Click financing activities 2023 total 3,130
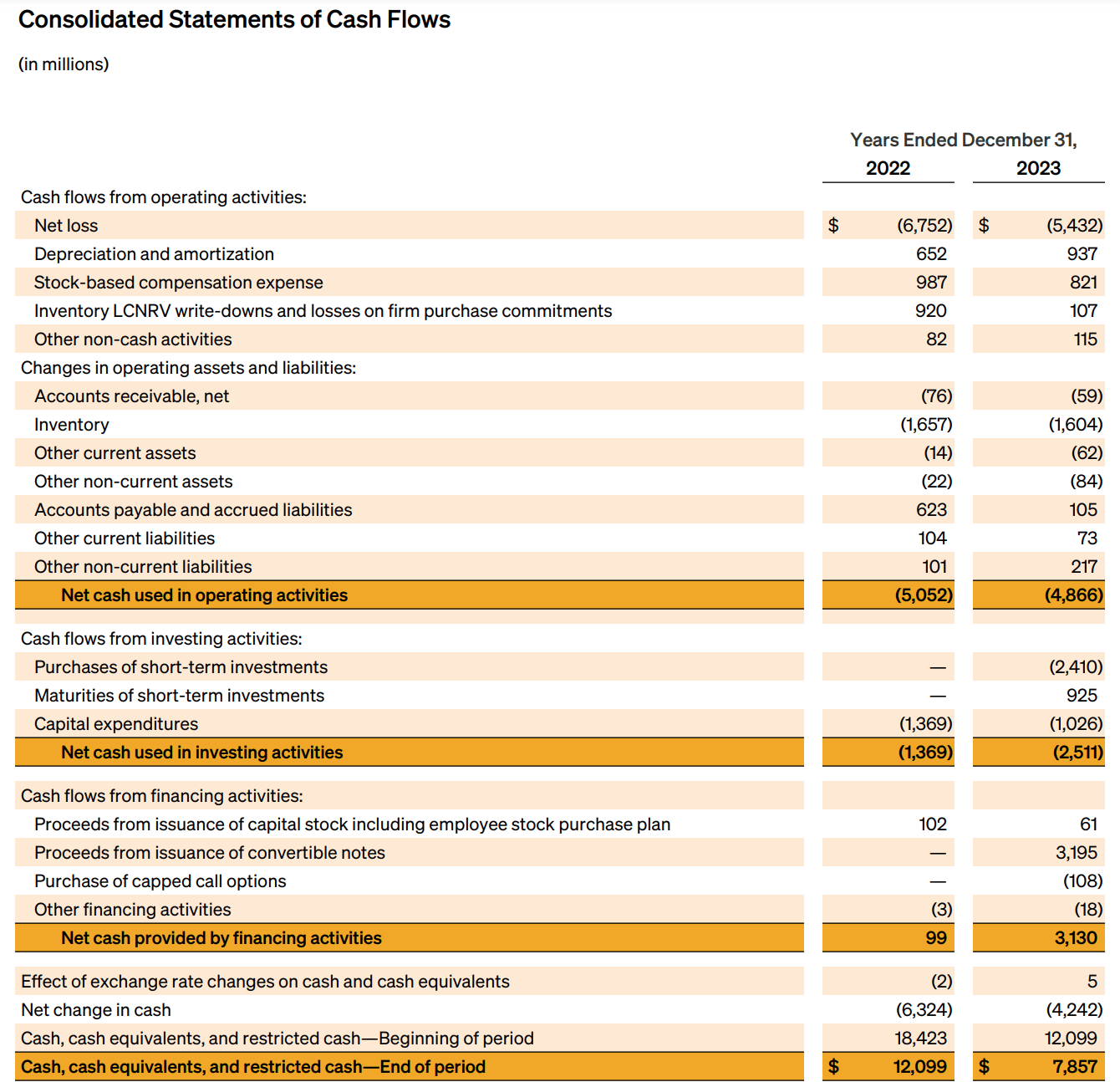This screenshot has height=1082, width=1120. coord(1076,938)
